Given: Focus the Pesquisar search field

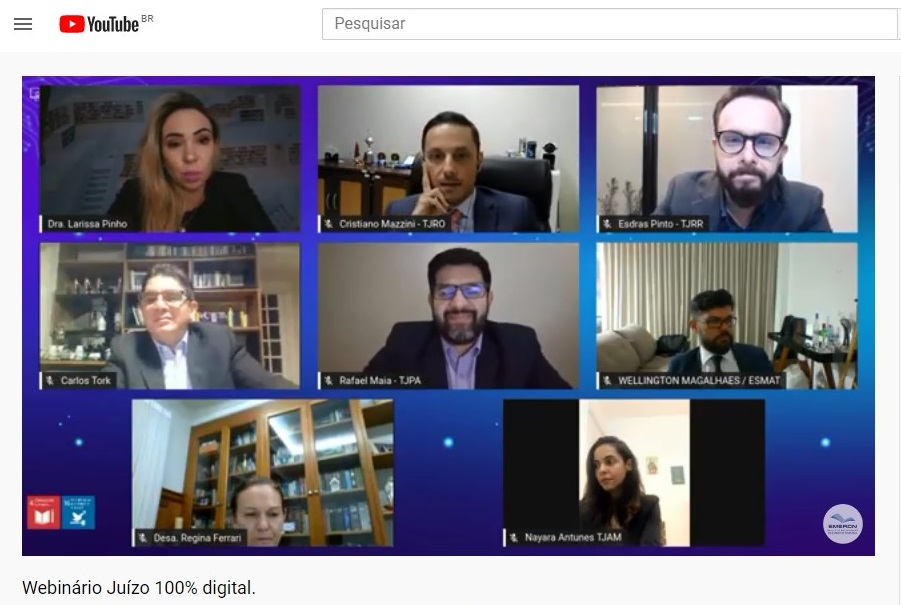Looking at the screenshot, I should click(611, 24).
